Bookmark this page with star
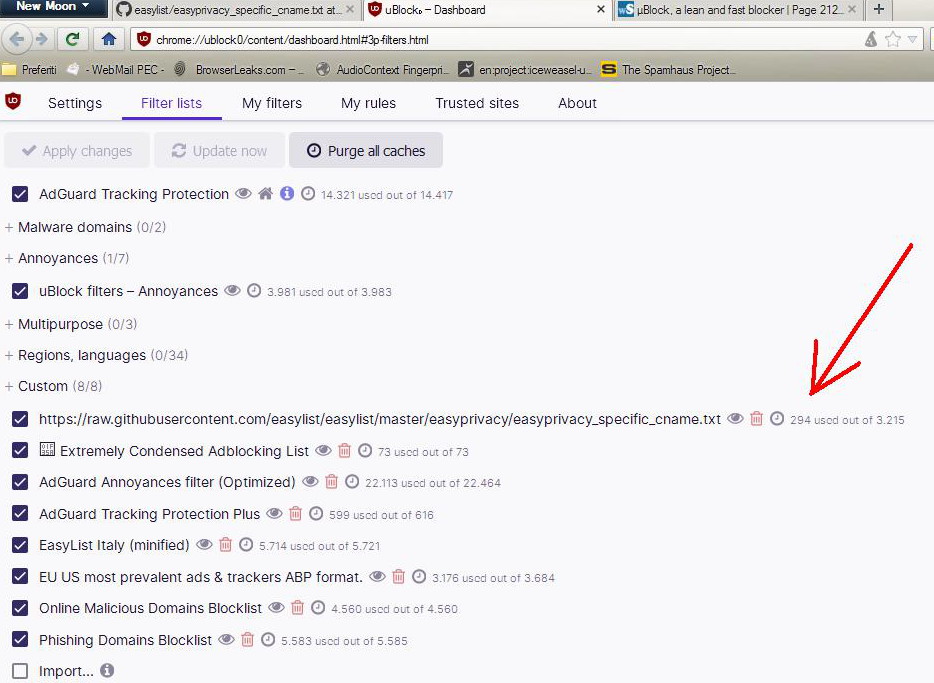The image size is (934, 683). pos(892,40)
